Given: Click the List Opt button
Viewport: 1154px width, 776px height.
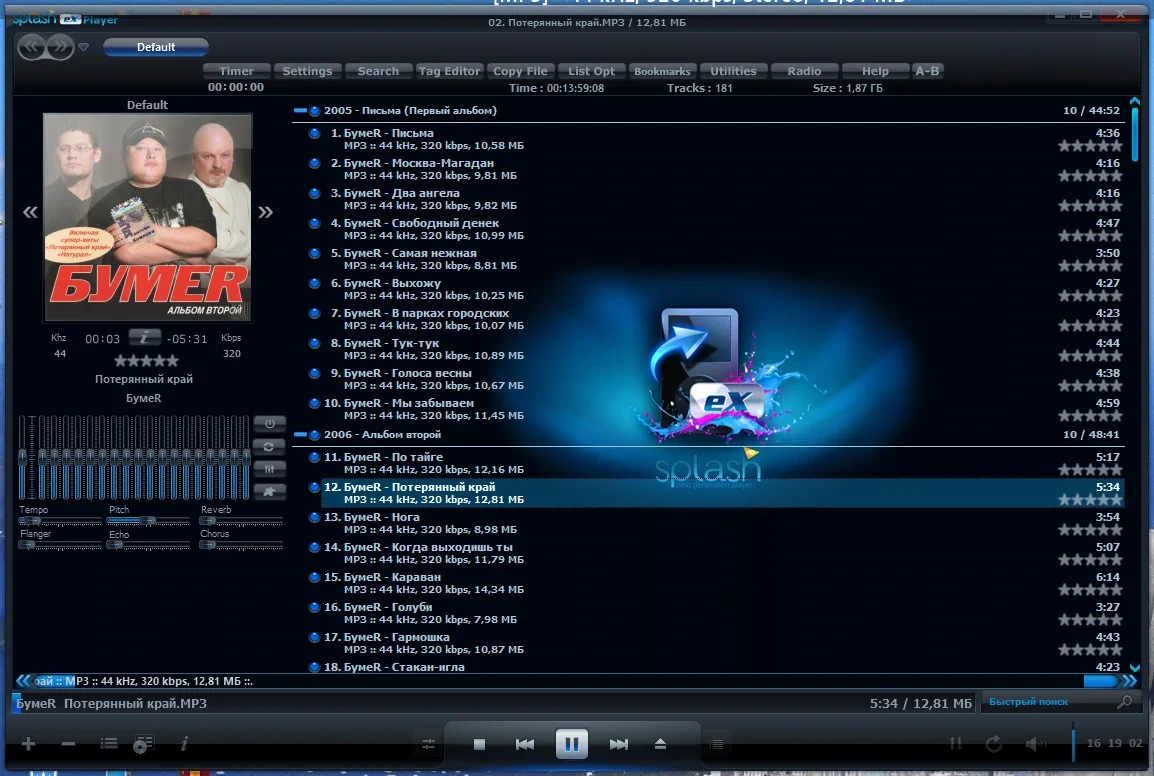Looking at the screenshot, I should [591, 71].
